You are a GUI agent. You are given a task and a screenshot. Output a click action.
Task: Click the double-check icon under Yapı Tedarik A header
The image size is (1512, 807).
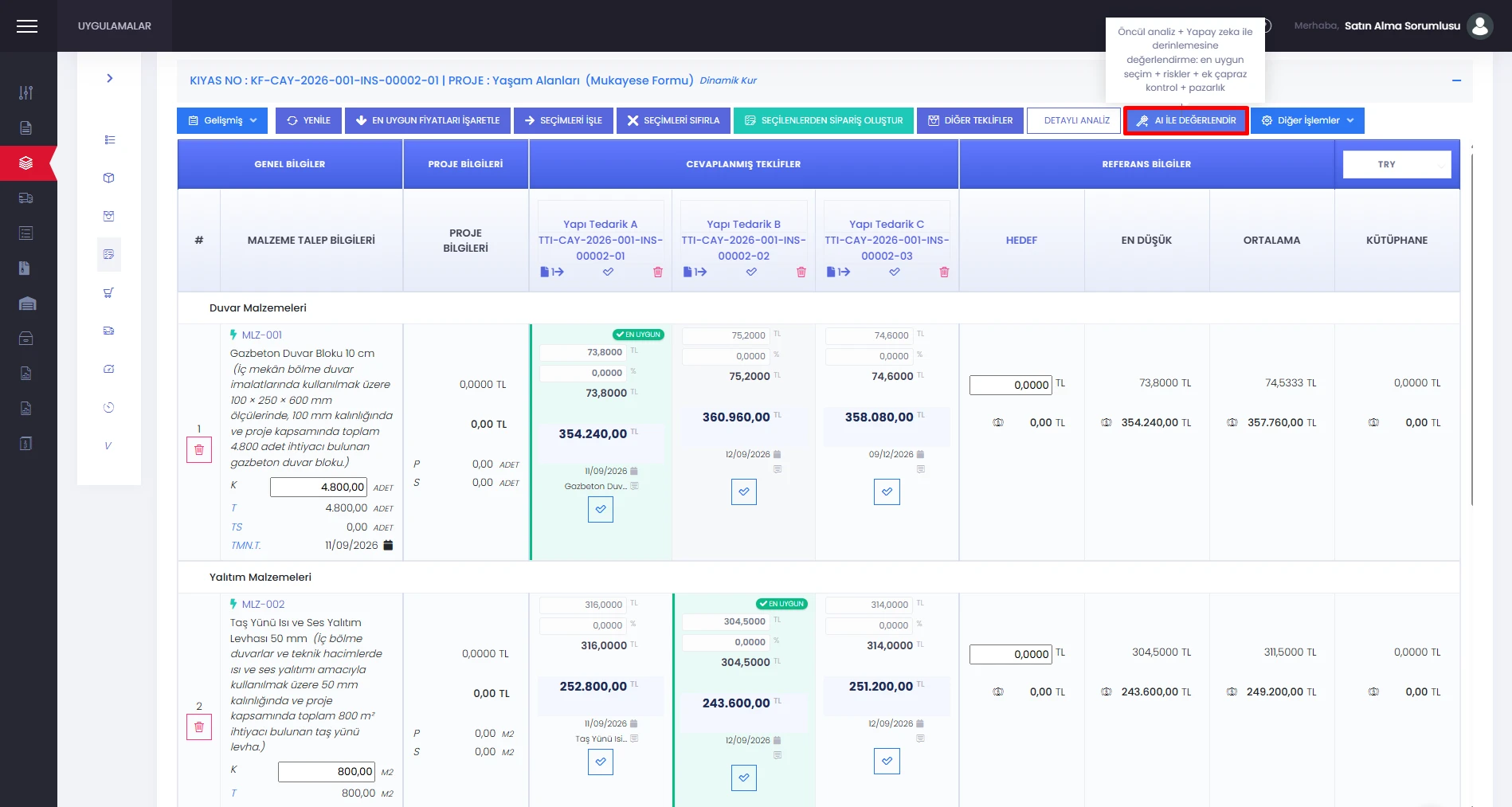(x=608, y=272)
